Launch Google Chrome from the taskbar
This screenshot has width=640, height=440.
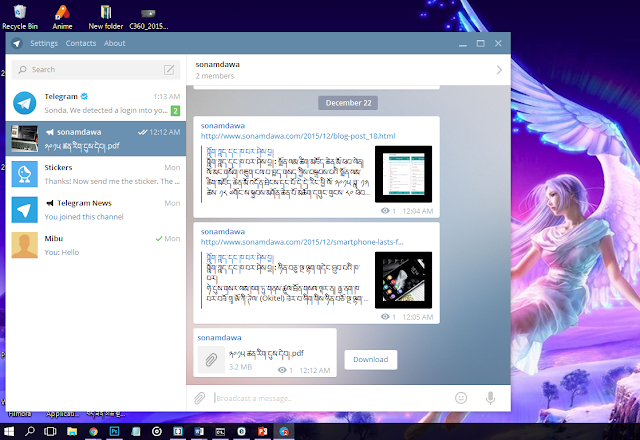coord(93,431)
